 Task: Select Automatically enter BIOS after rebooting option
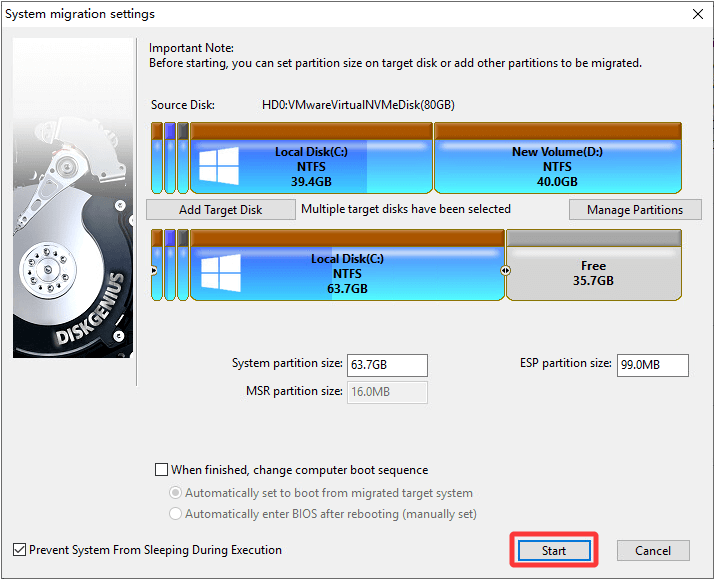176,514
